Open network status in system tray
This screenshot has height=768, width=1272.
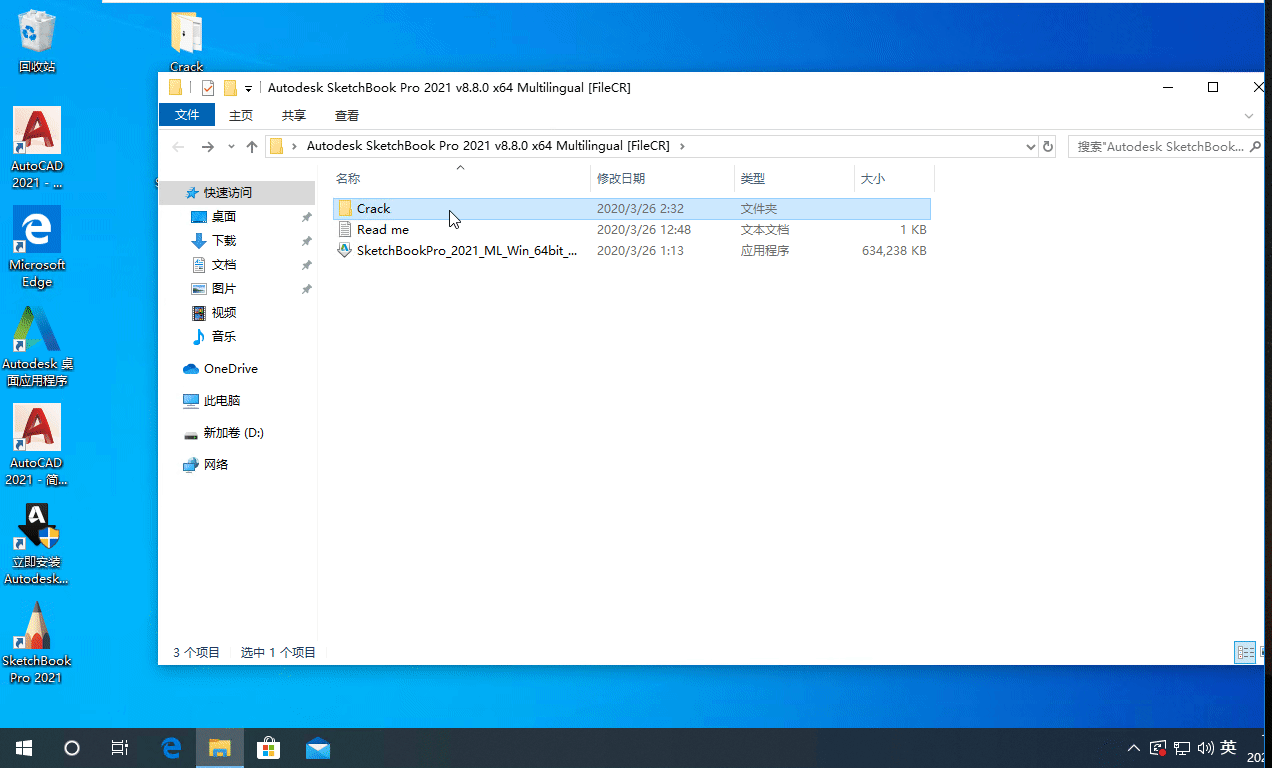tap(1182, 748)
